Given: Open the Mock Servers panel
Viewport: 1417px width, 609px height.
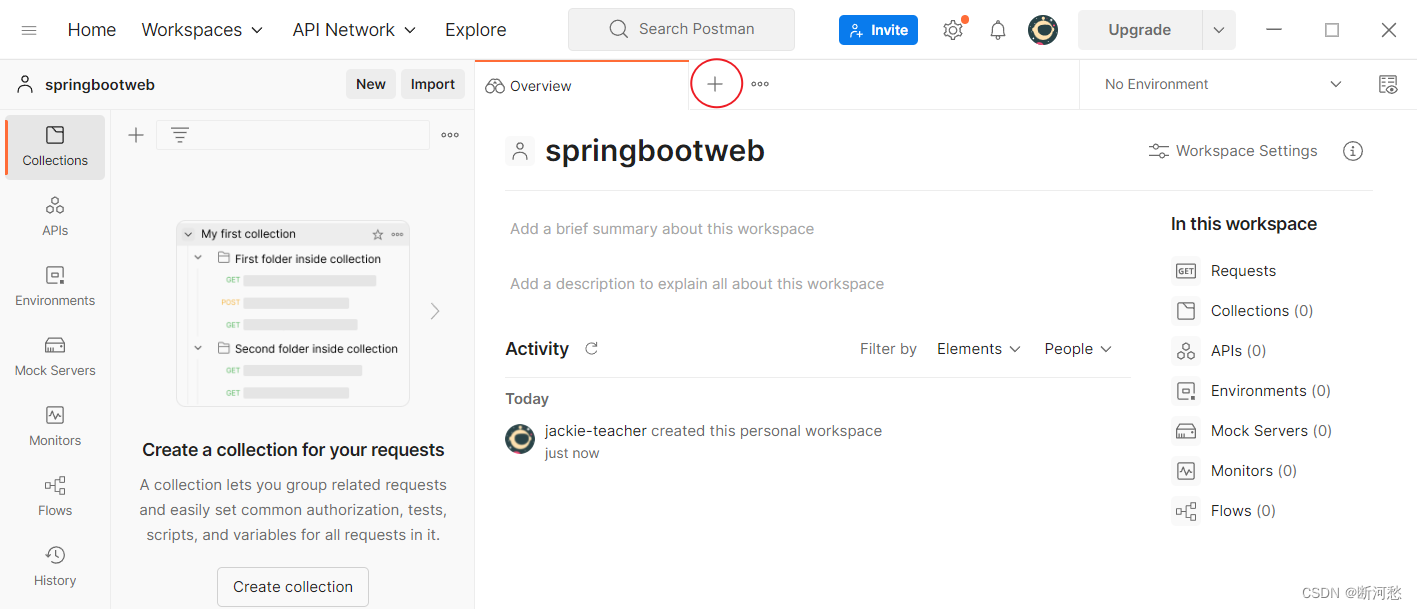Looking at the screenshot, I should pos(55,355).
